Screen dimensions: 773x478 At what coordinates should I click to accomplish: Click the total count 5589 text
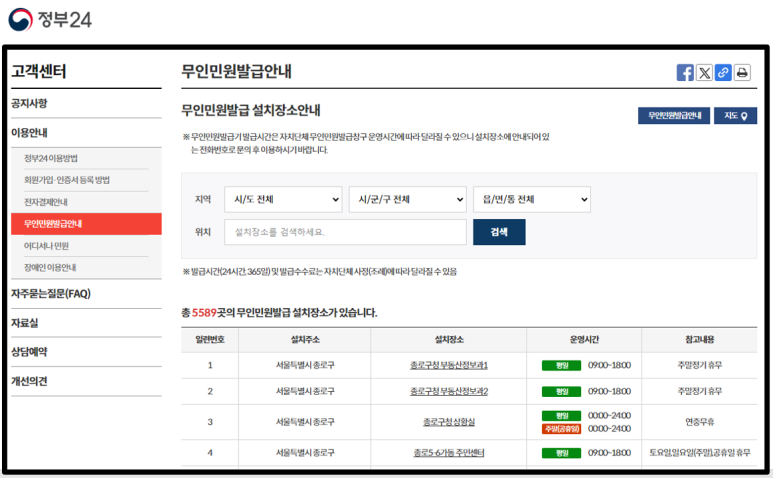click(x=204, y=312)
